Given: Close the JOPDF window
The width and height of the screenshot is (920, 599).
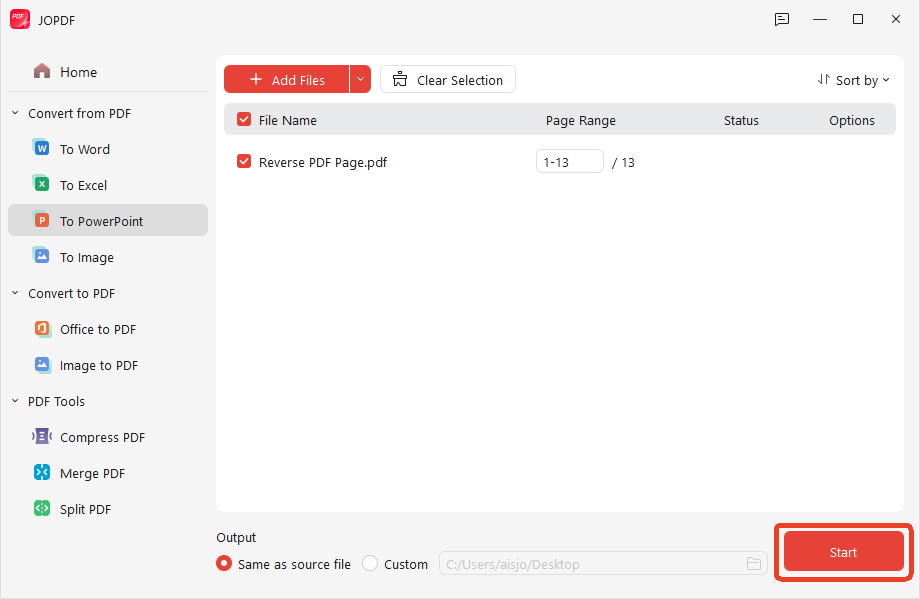Looking at the screenshot, I should [x=895, y=19].
